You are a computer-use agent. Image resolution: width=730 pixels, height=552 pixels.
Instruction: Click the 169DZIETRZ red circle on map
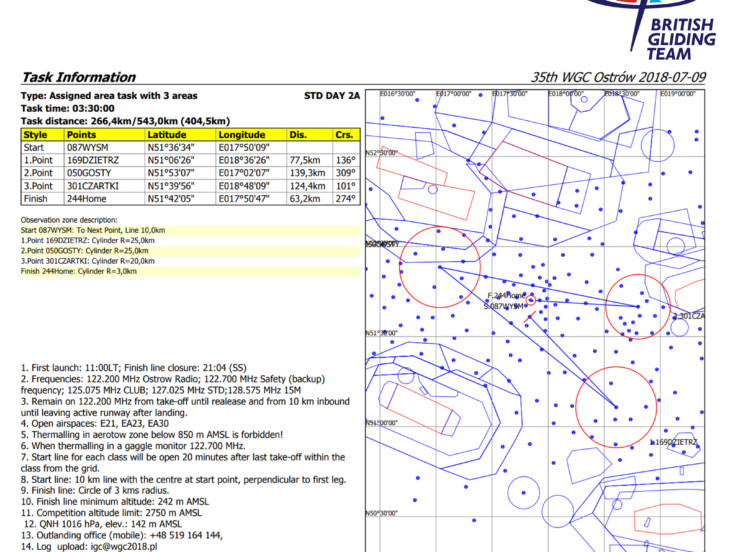[617, 406]
